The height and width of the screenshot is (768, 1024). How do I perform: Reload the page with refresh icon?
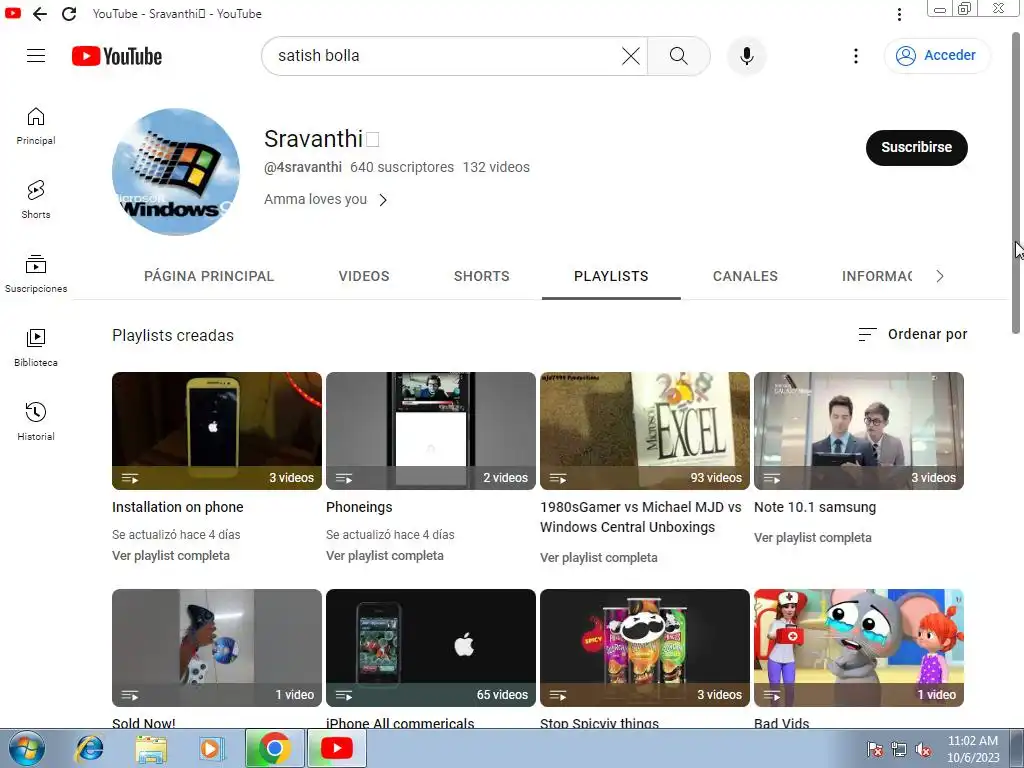[x=69, y=14]
